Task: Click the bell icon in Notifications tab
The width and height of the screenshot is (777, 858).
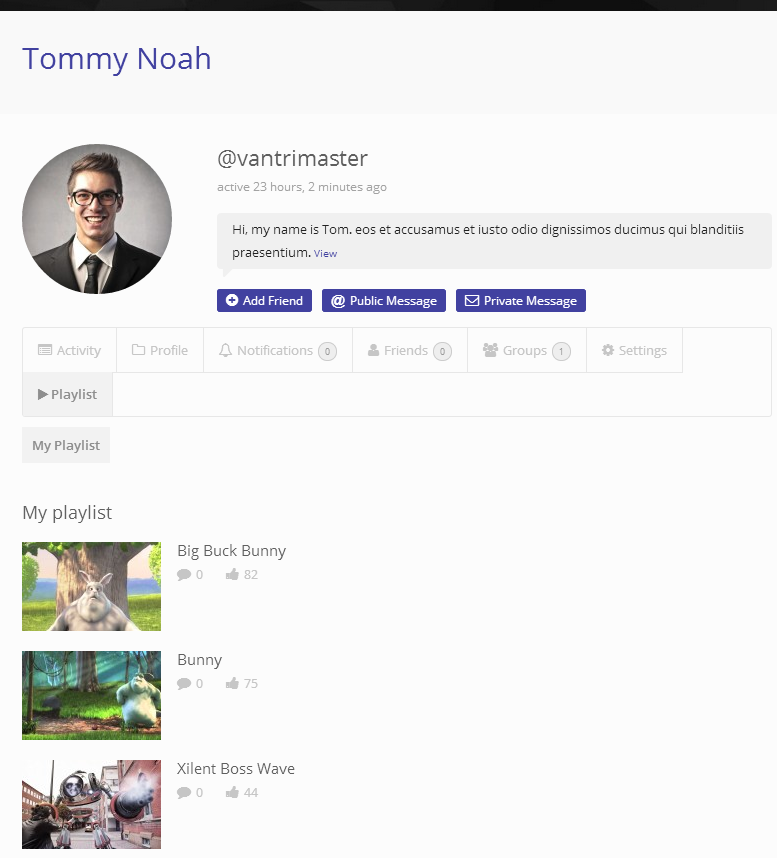Action: pyautogui.click(x=225, y=351)
